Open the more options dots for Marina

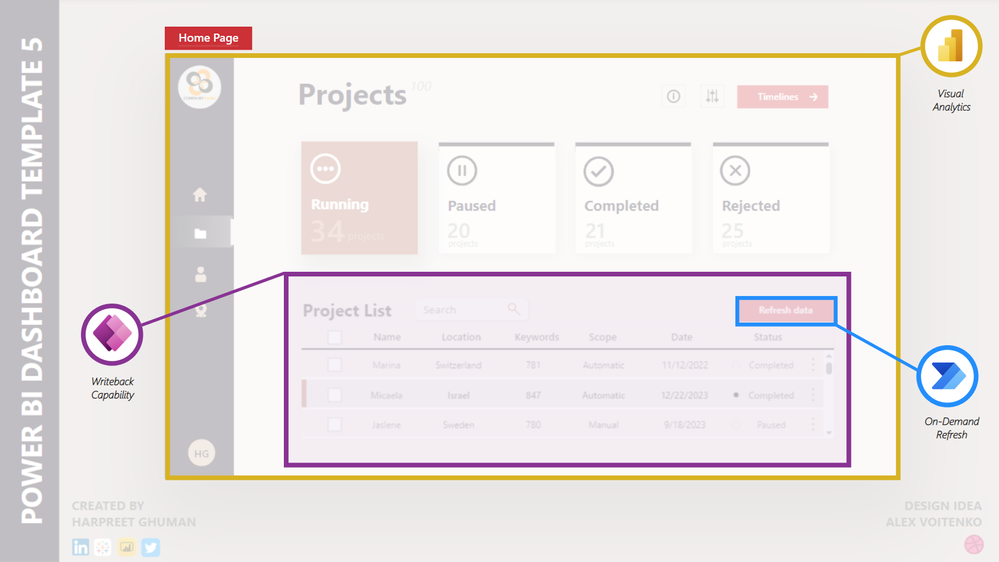click(x=813, y=364)
